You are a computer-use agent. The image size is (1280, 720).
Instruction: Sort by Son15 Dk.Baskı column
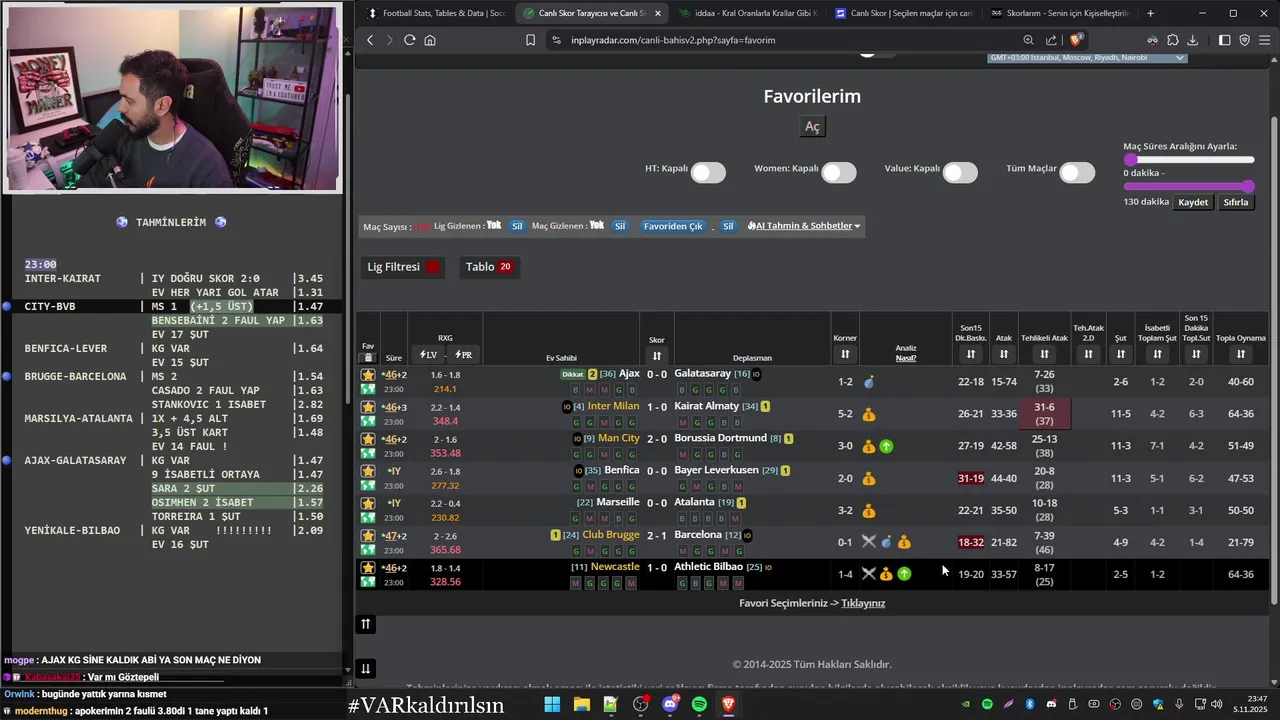pyautogui.click(x=971, y=354)
